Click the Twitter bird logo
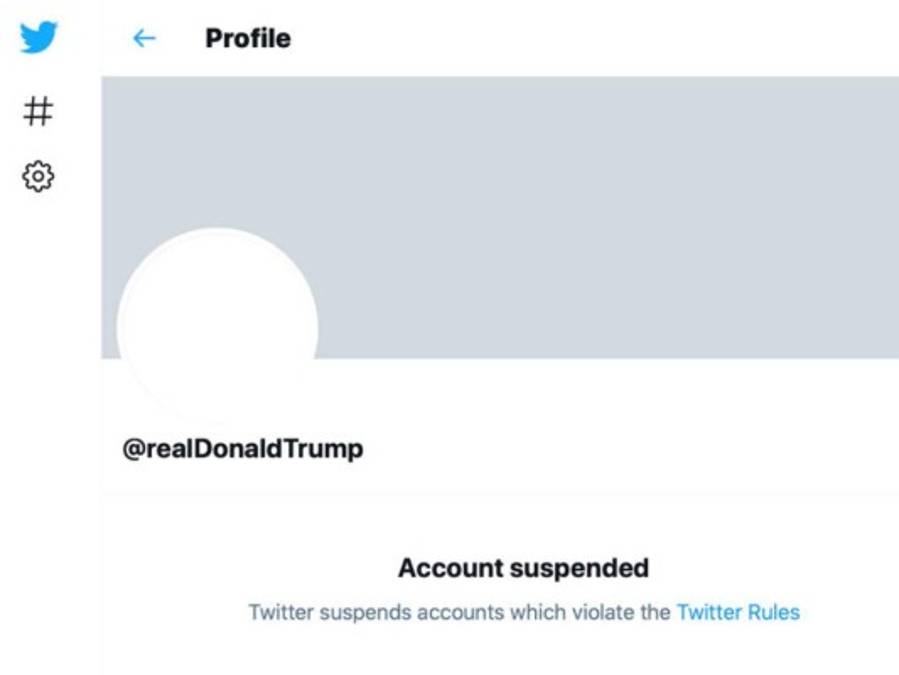The image size is (899, 675). tap(38, 38)
